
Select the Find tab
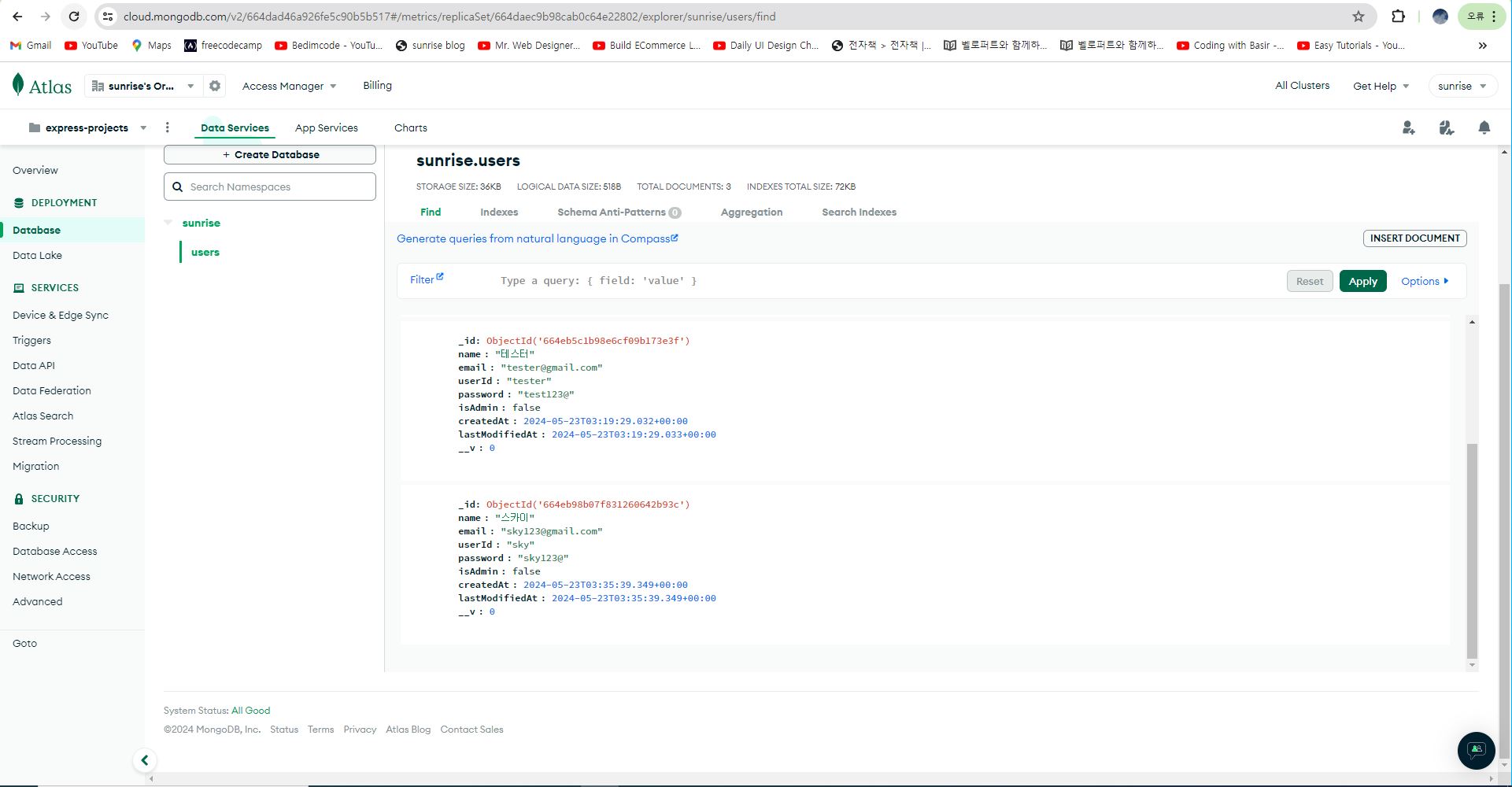tap(431, 212)
